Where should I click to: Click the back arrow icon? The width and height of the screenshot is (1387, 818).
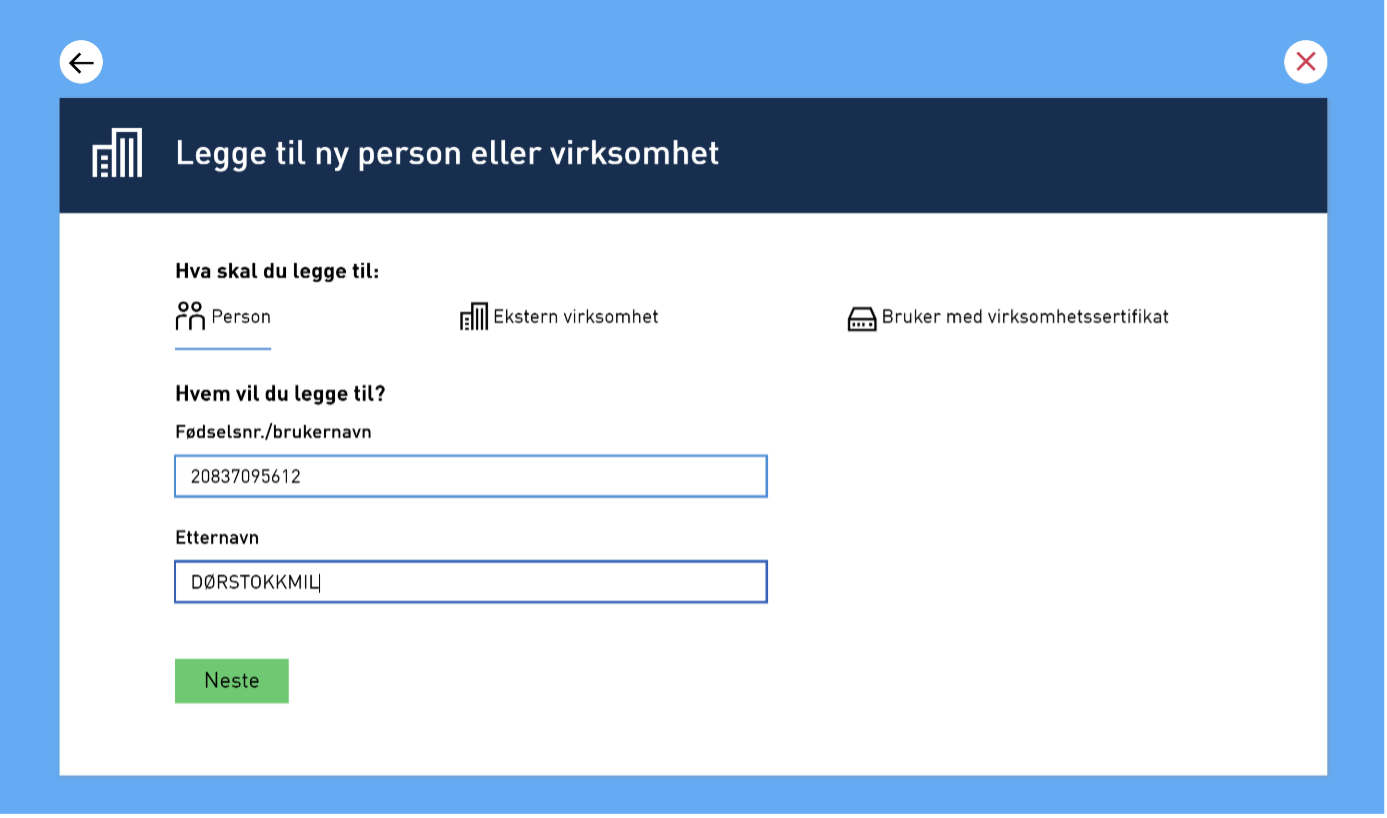(81, 62)
